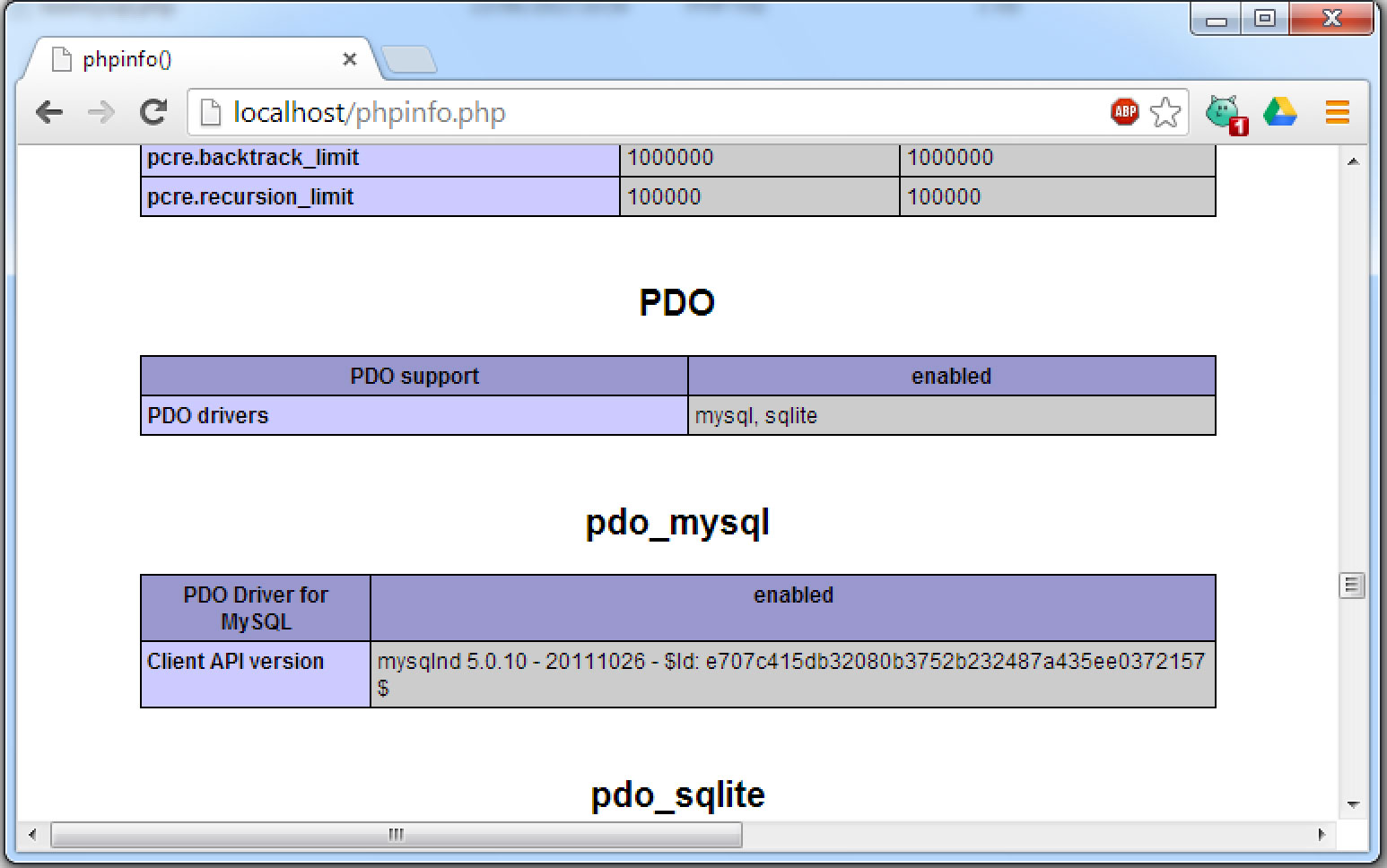Click the browser Back arrow

[49, 112]
